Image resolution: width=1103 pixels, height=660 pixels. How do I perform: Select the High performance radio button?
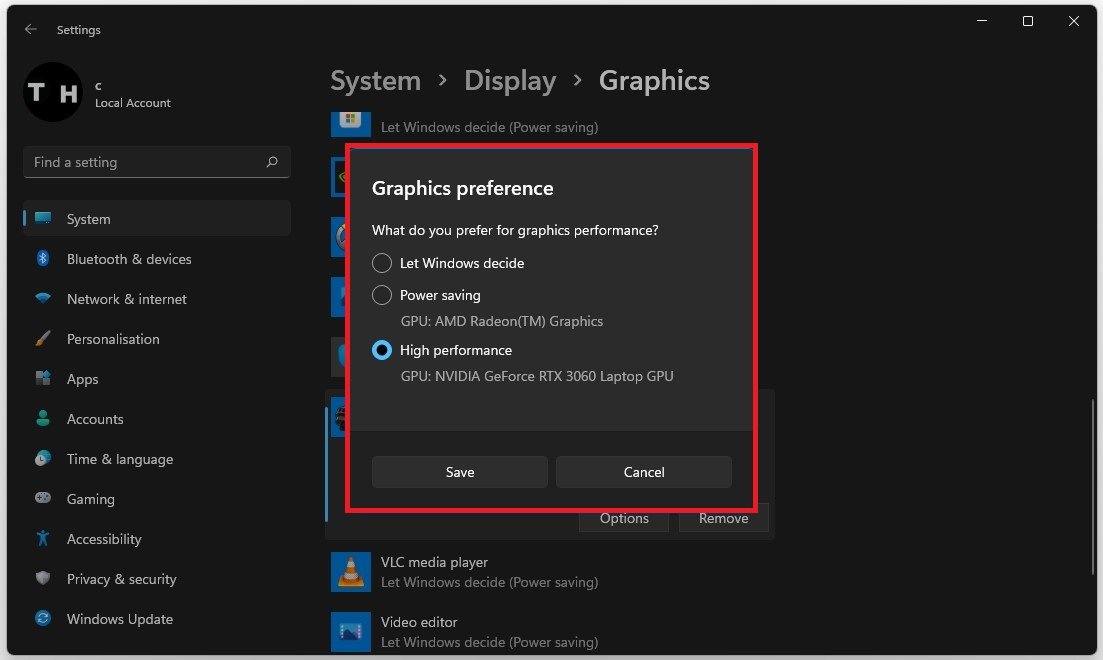tap(382, 350)
